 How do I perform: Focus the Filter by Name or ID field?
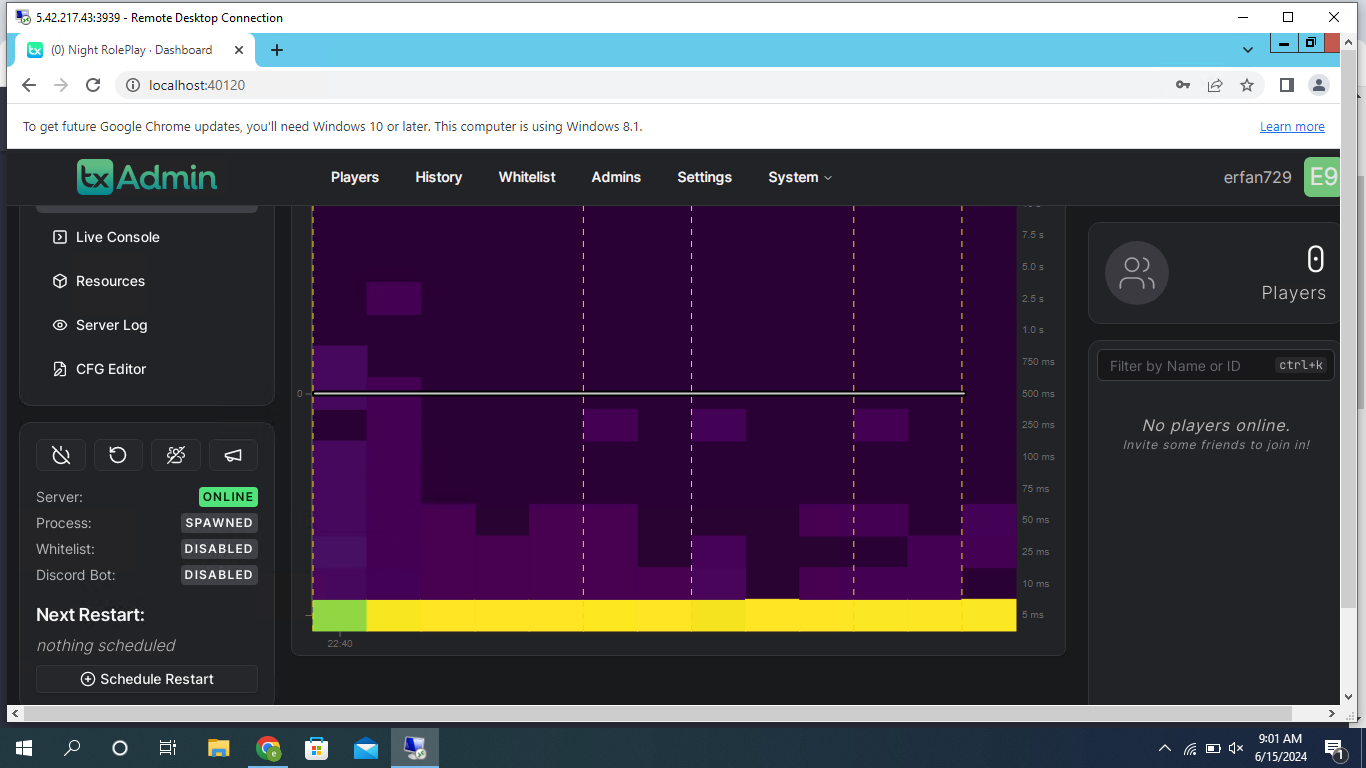(x=1185, y=366)
